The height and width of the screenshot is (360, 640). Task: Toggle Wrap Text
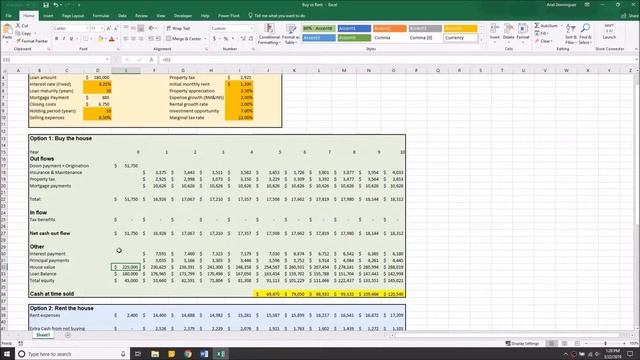coord(178,29)
